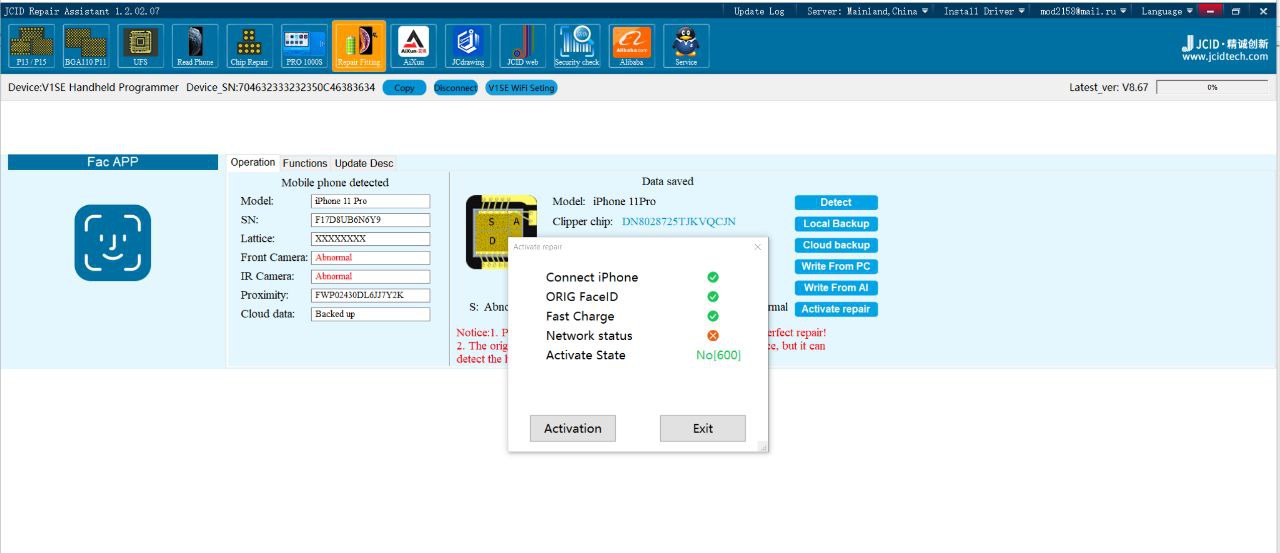Viewport: 1280px width, 553px height.
Task: Click the Write From PC button
Action: [x=836, y=266]
